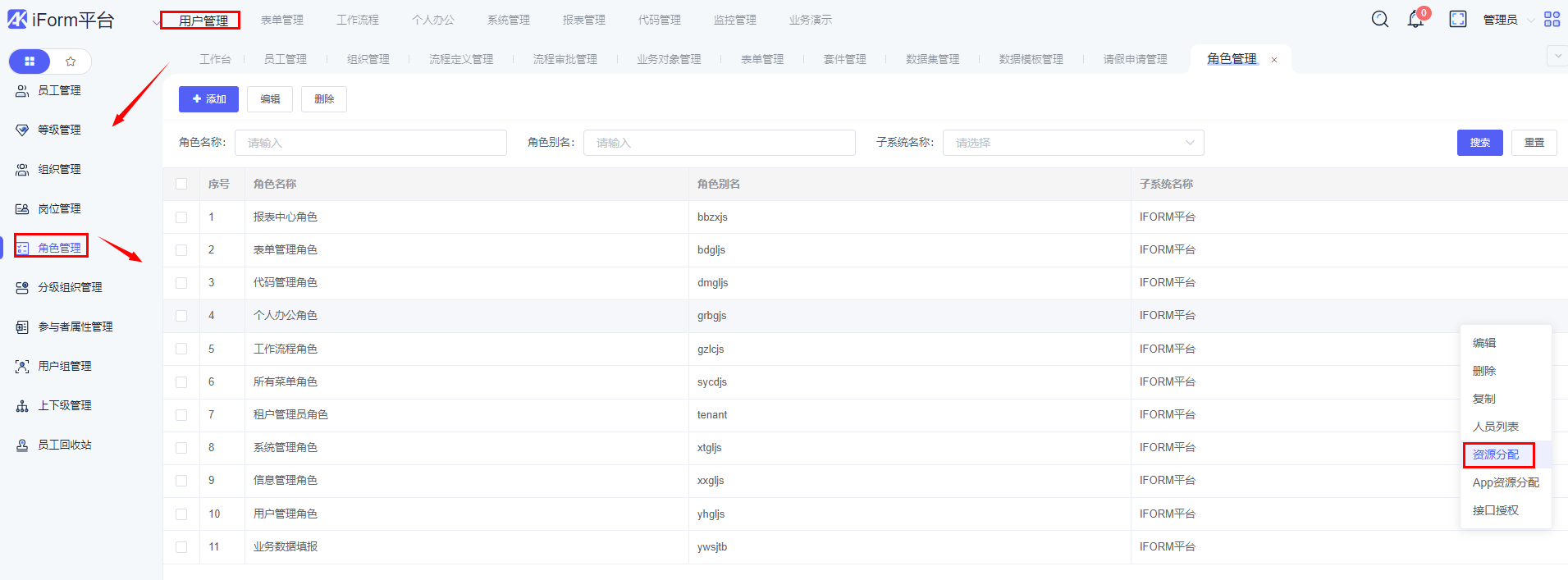Check the box for 报表中心角色 row
The height and width of the screenshot is (580, 1568).
click(x=181, y=217)
